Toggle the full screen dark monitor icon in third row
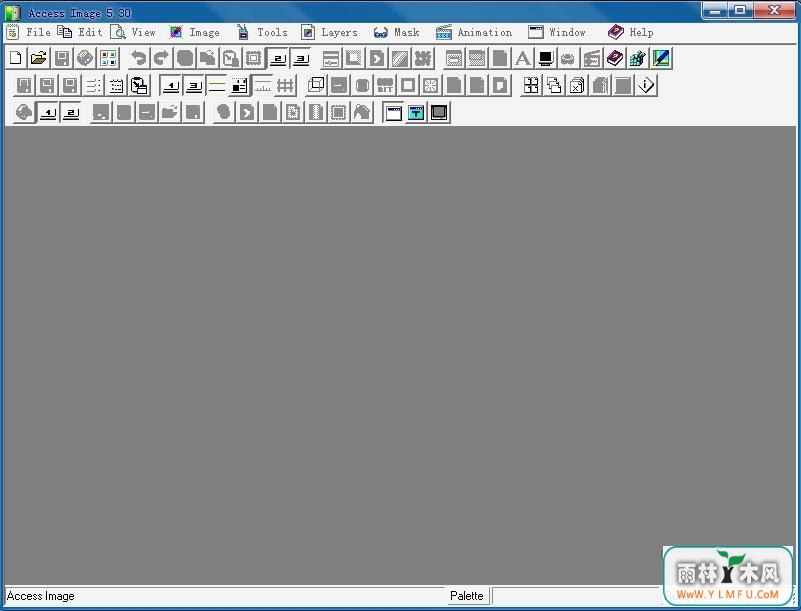Image resolution: width=801 pixels, height=611 pixels. click(439, 112)
